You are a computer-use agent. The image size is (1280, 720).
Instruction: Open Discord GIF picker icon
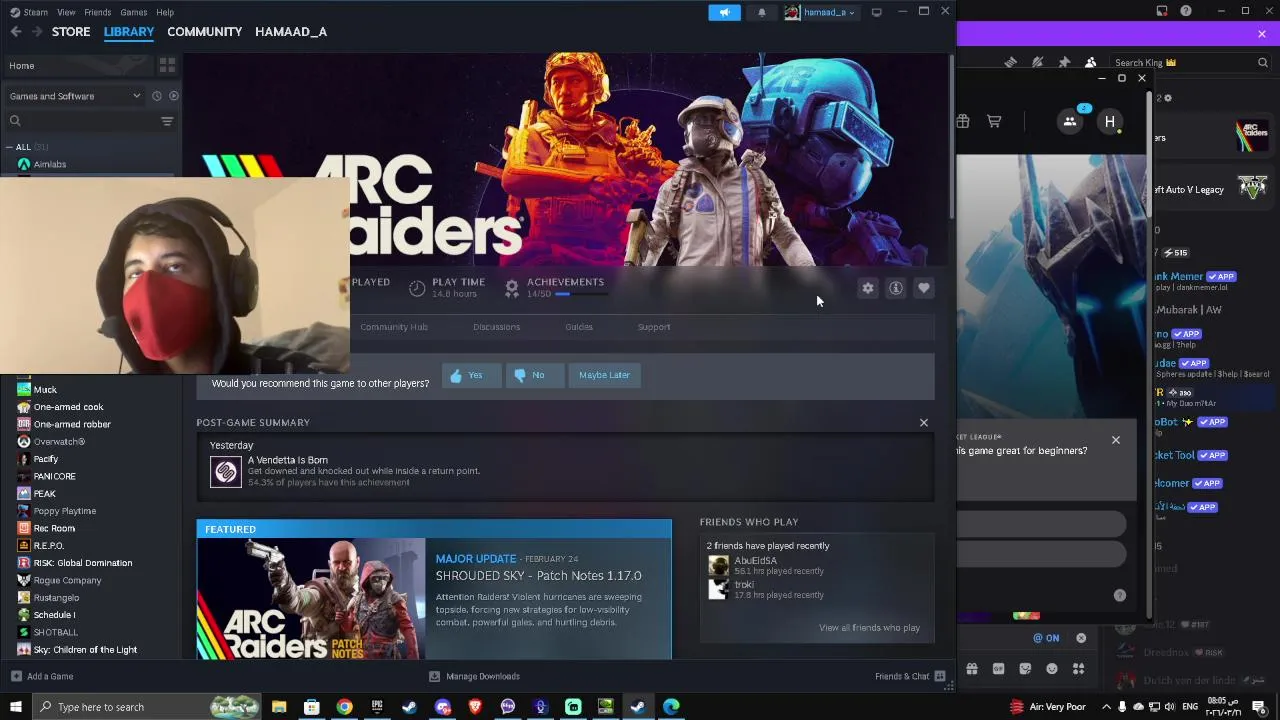tap(998, 668)
